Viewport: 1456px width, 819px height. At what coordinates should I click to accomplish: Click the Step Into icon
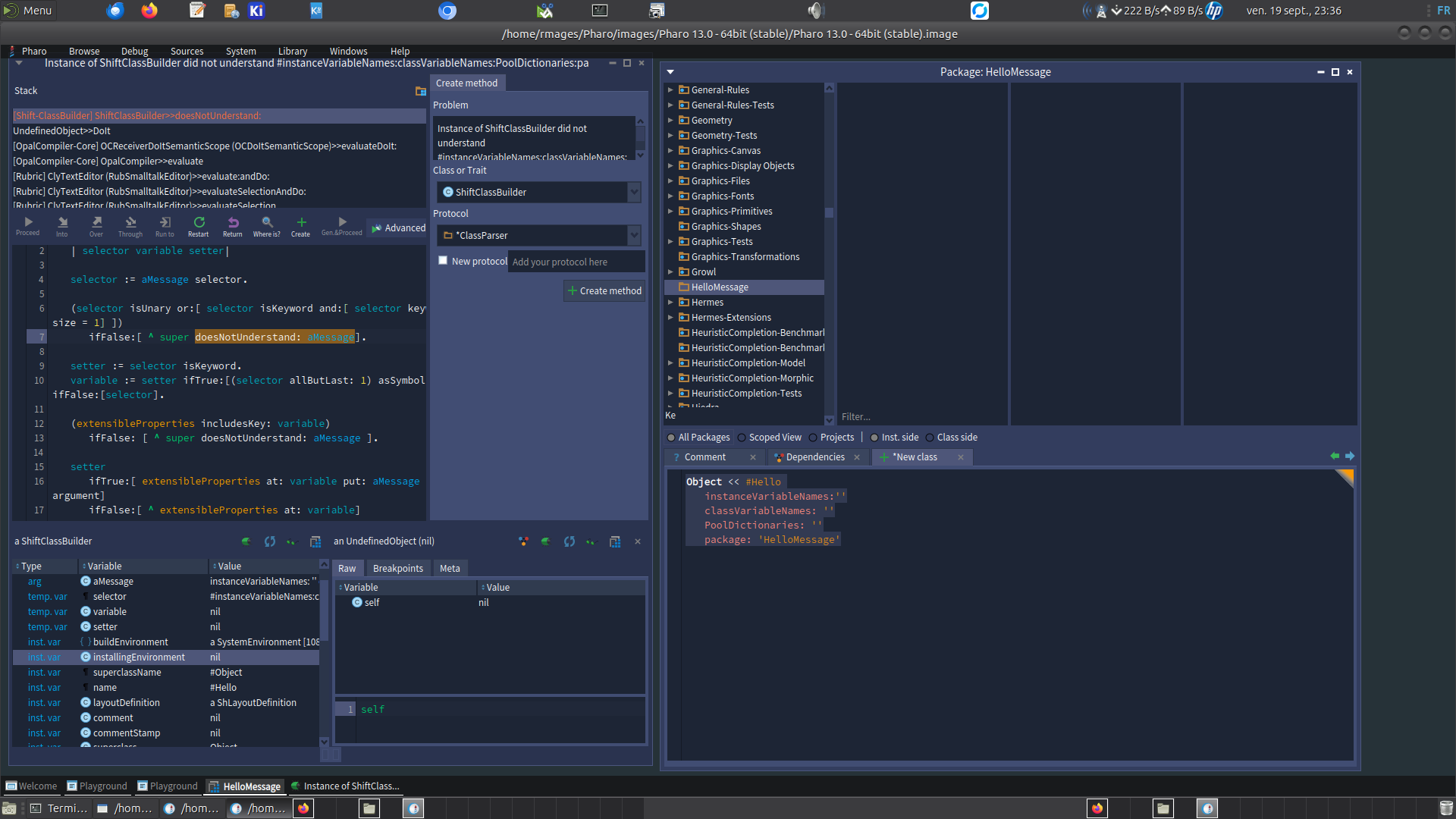(x=62, y=223)
